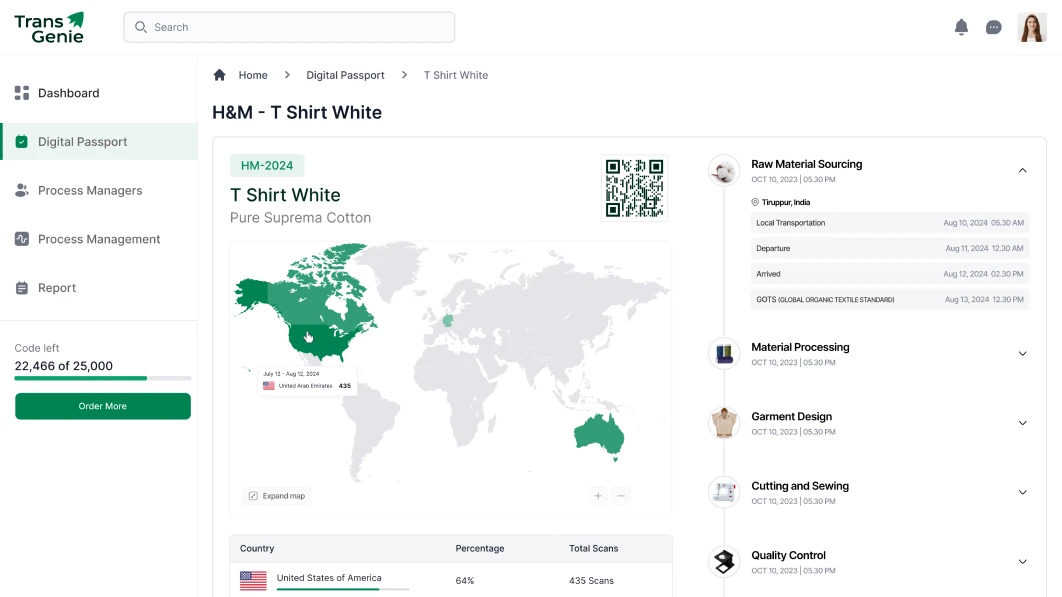1062x597 pixels.
Task: Open Dashboard in the sidebar
Action: pos(99,93)
